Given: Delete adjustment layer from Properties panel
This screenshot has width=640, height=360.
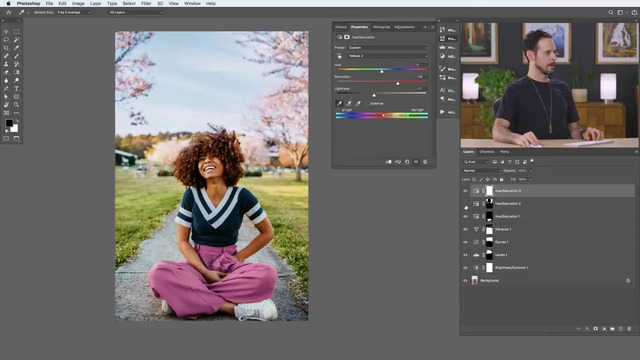Looking at the screenshot, I should click(425, 162).
